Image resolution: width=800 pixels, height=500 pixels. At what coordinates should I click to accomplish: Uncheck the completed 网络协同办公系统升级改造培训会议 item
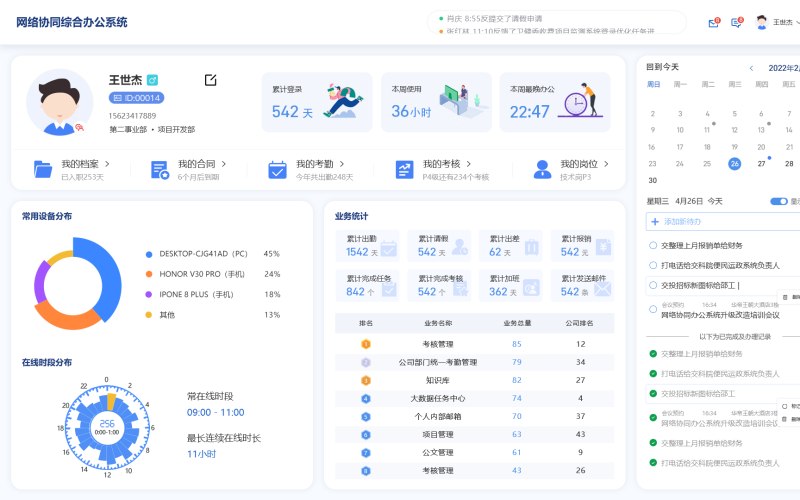tap(653, 417)
